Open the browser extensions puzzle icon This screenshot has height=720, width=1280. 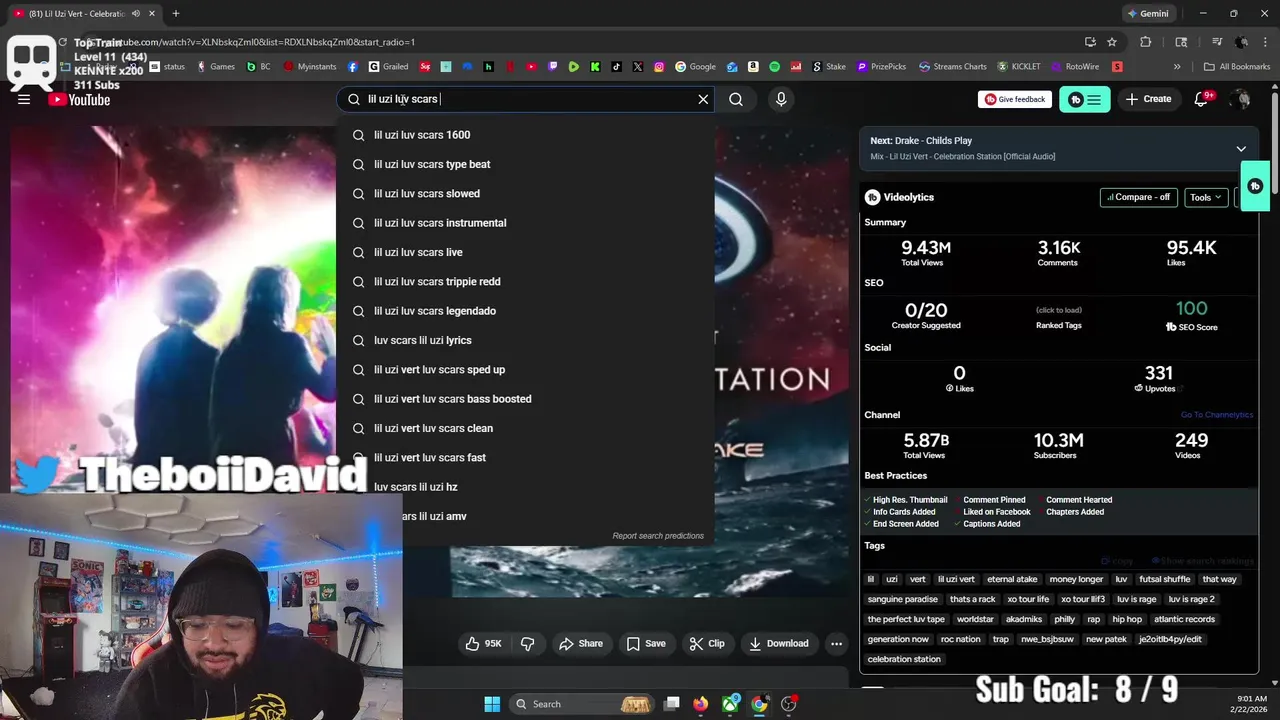(x=1146, y=42)
